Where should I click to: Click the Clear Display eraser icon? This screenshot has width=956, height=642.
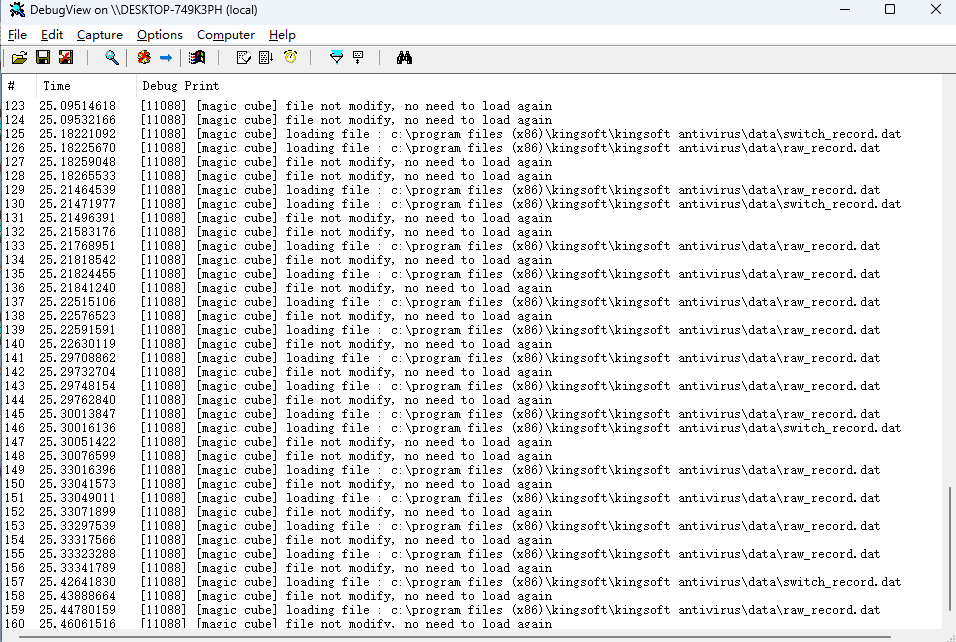click(243, 58)
